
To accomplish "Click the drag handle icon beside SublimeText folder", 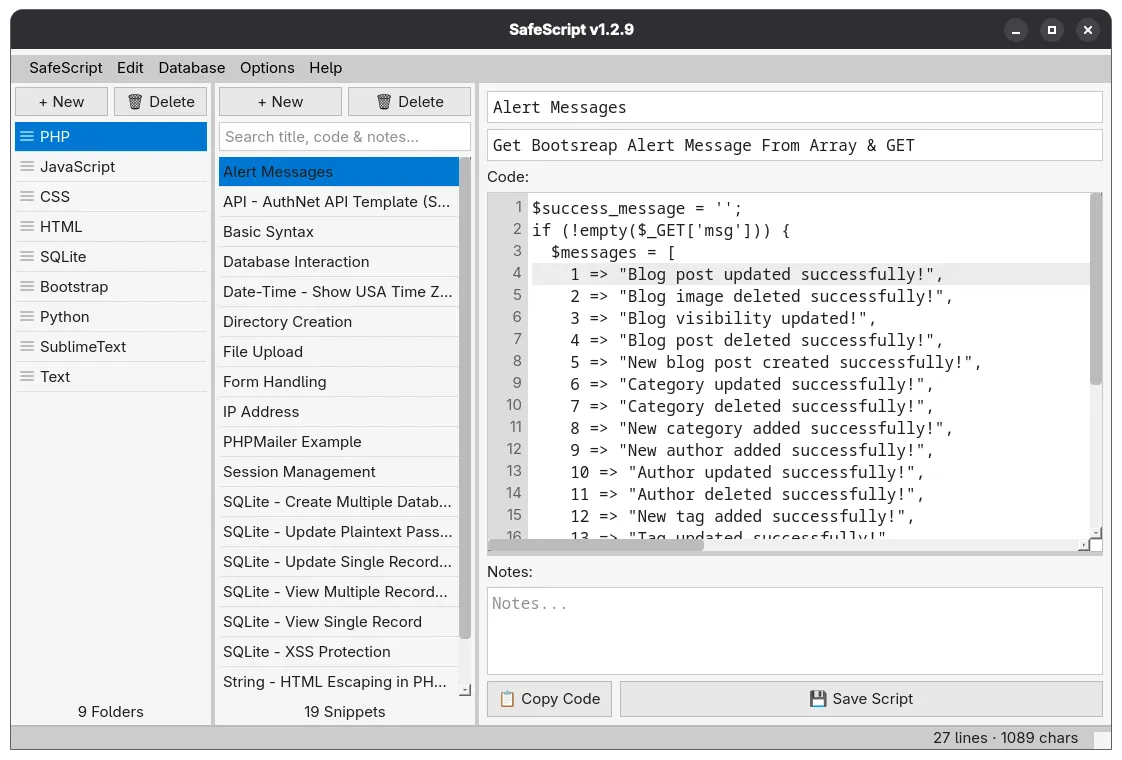I will (27, 346).
